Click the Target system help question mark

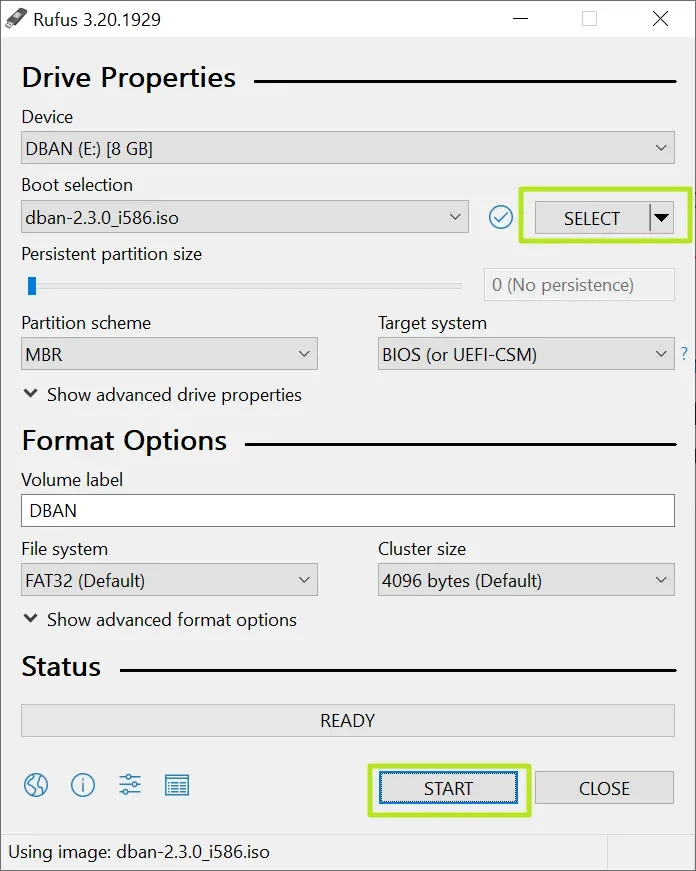684,353
